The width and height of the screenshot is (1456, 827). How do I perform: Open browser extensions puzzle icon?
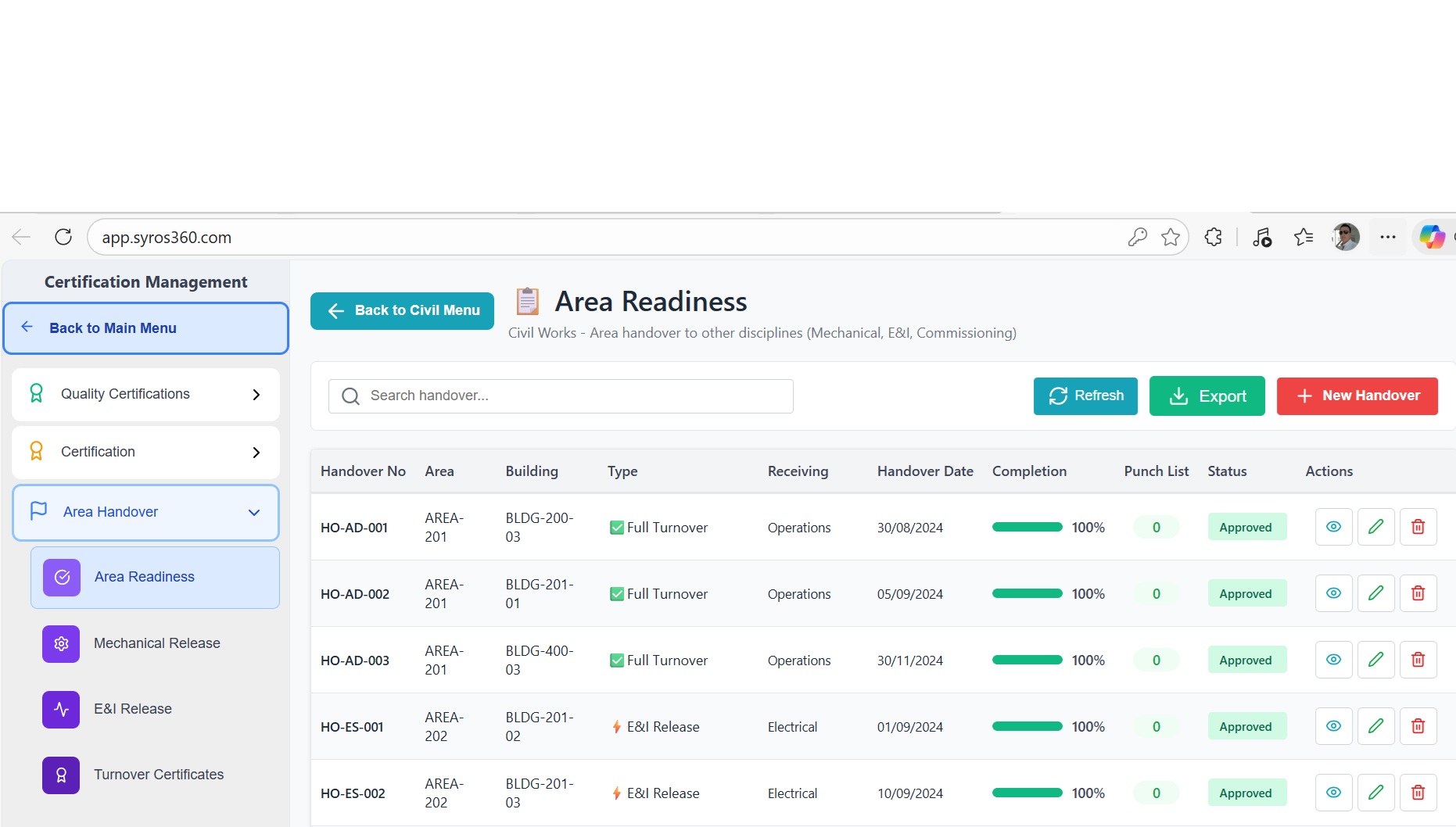coord(1213,237)
